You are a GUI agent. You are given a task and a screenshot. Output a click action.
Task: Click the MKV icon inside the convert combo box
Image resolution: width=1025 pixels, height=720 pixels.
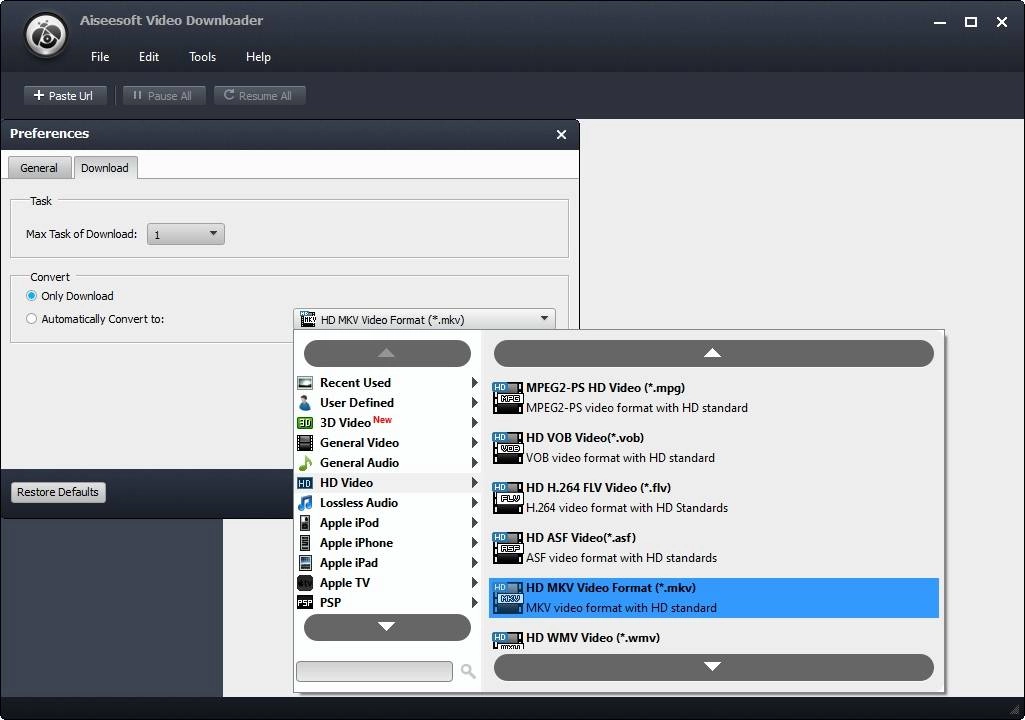307,319
